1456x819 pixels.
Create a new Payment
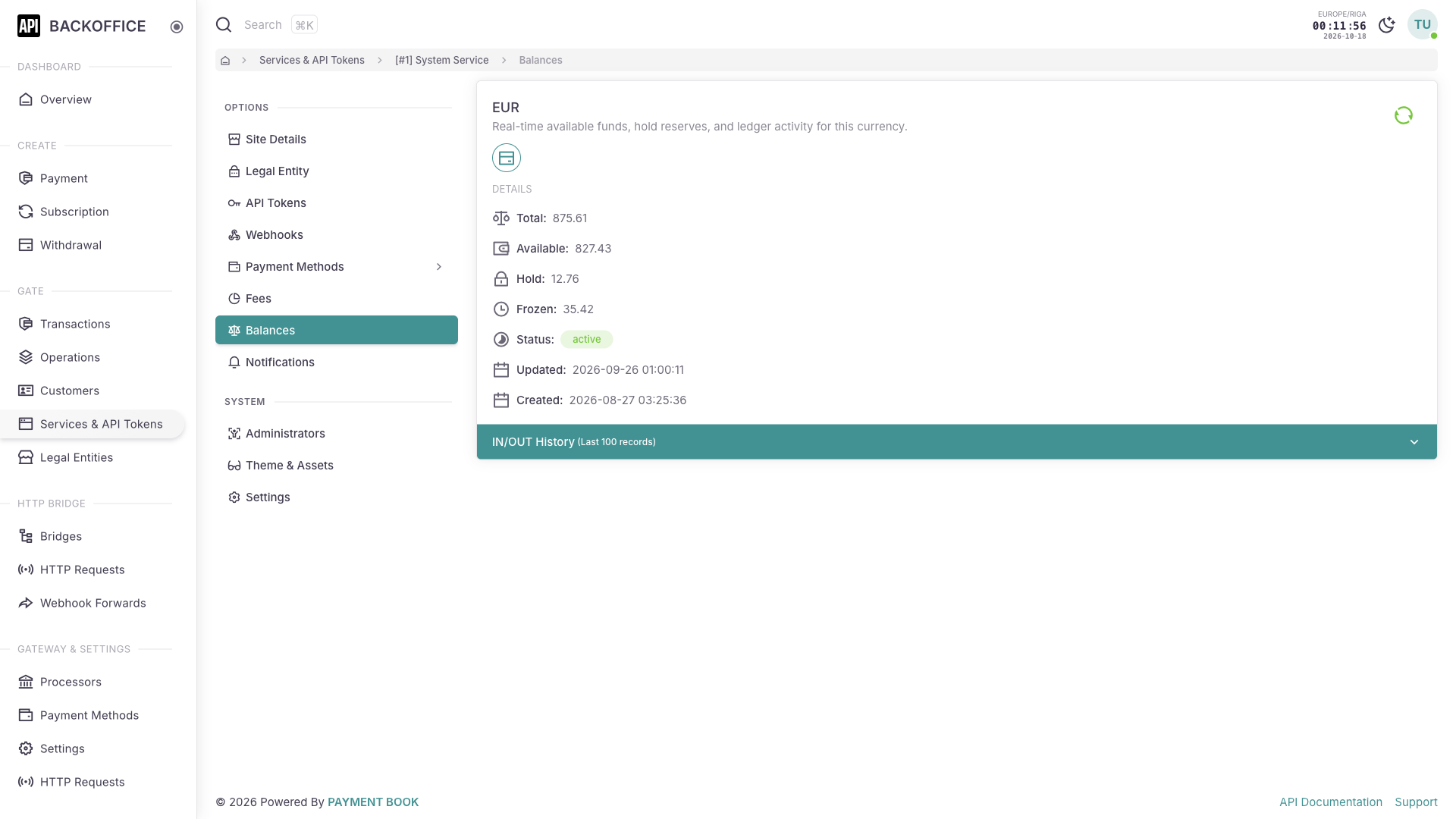click(x=93, y=178)
